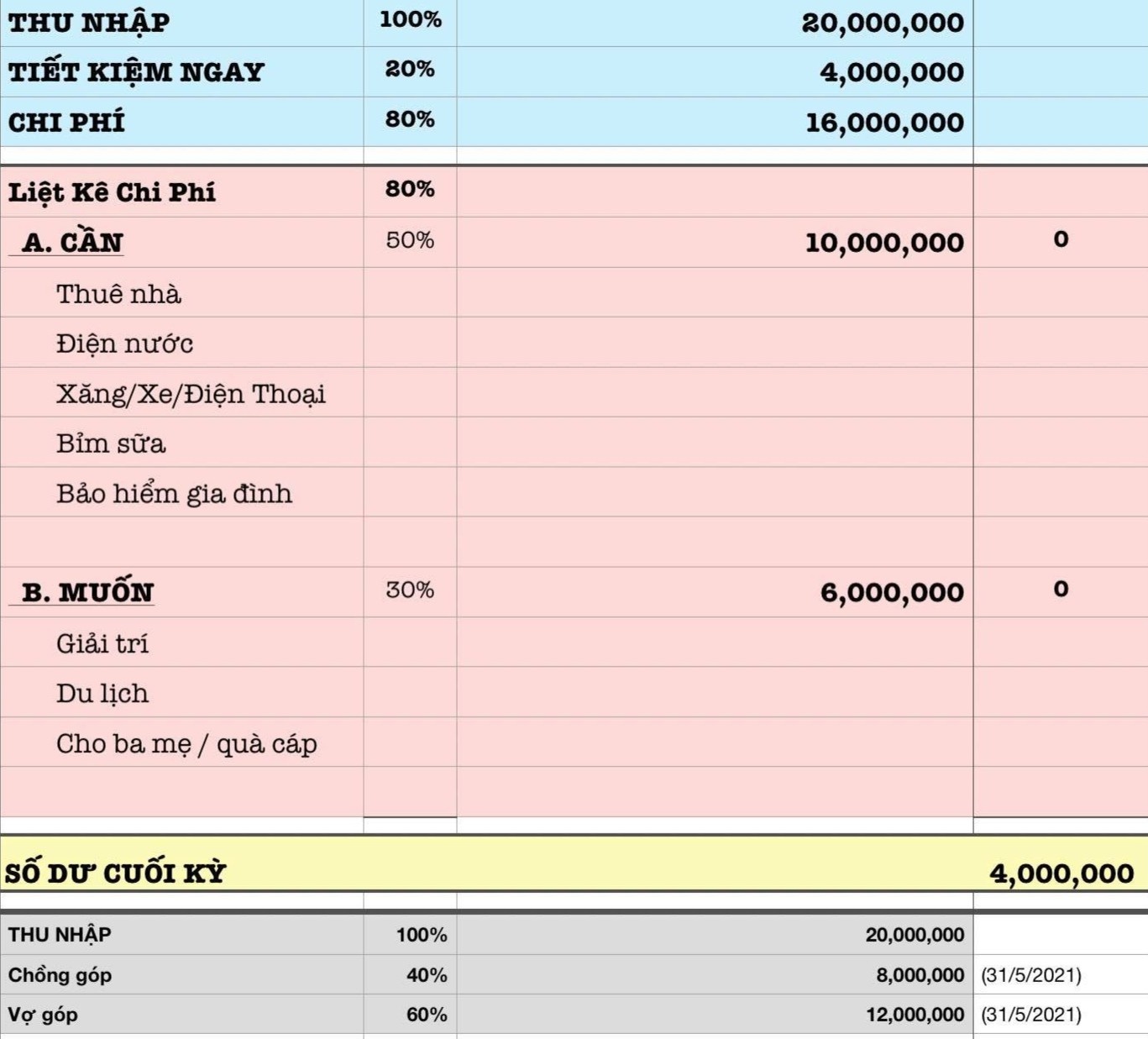Select the Thuê nhà expense row label
Screen dimensions: 1148x1039
click(x=118, y=294)
